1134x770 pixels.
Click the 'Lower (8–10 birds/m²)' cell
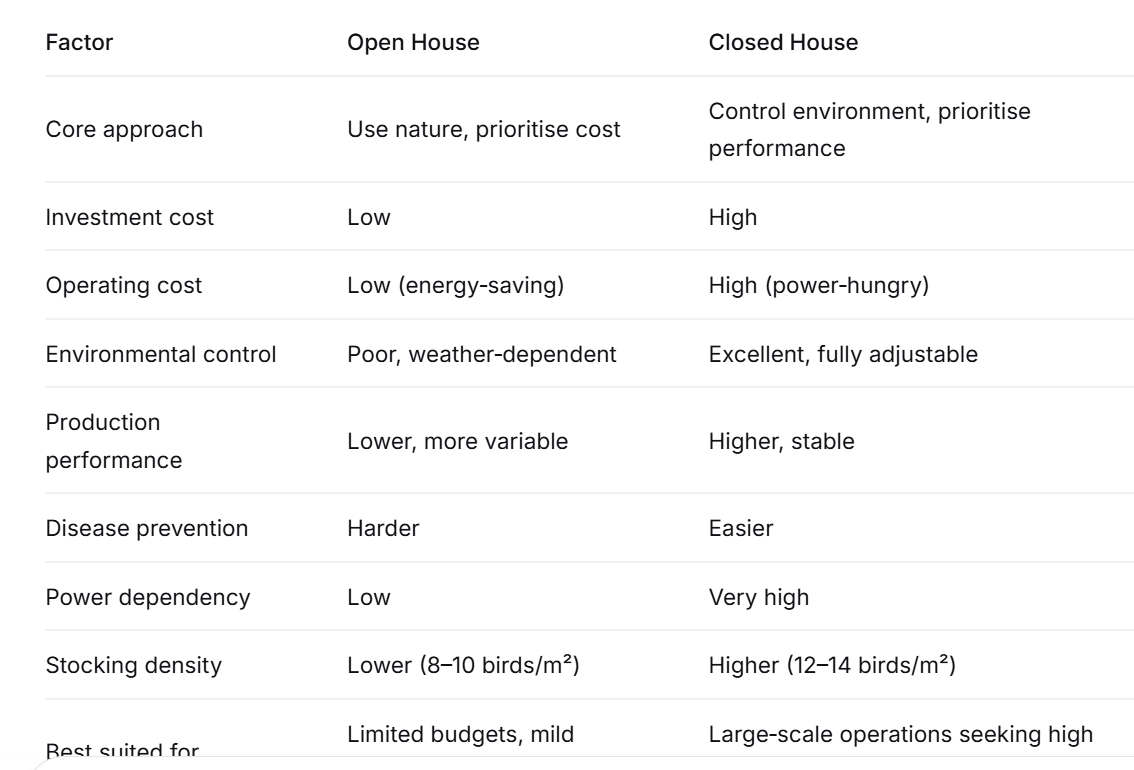(x=464, y=665)
